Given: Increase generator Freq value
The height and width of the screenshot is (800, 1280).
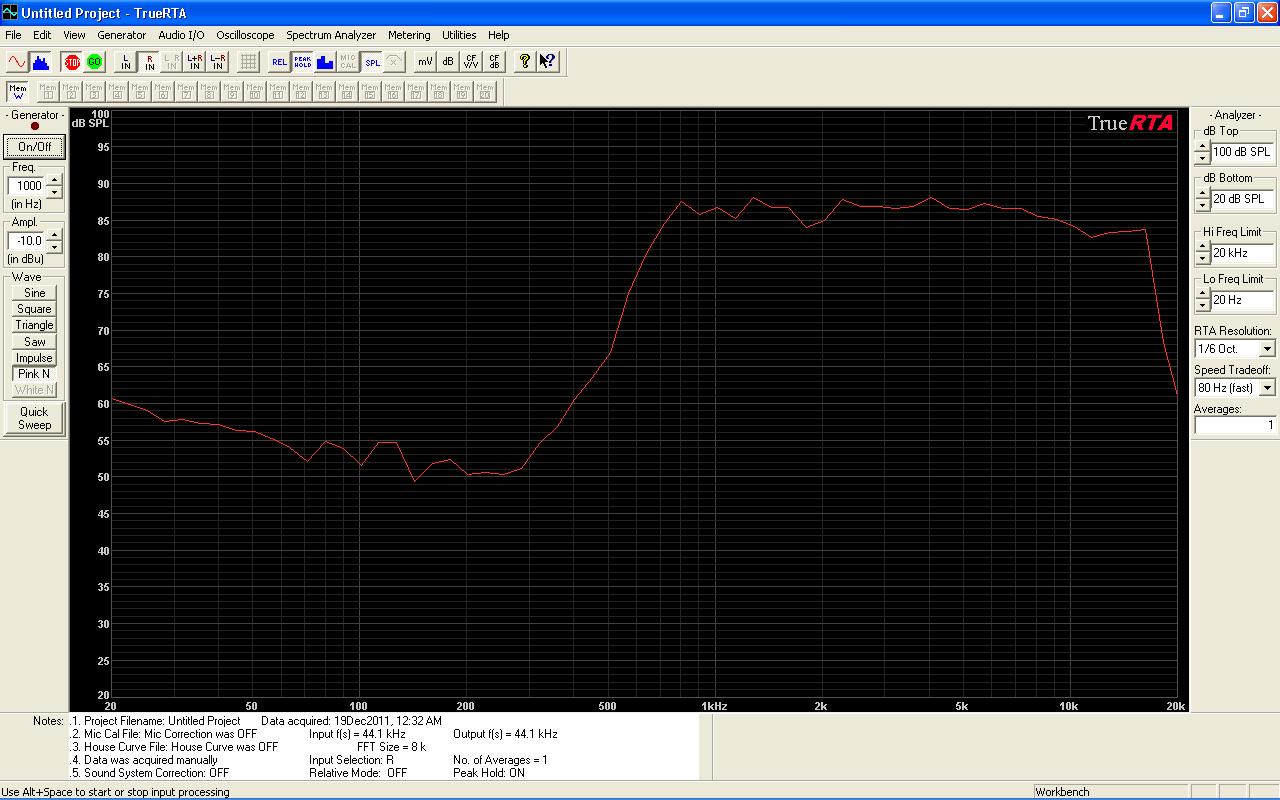Looking at the screenshot, I should click(54, 180).
